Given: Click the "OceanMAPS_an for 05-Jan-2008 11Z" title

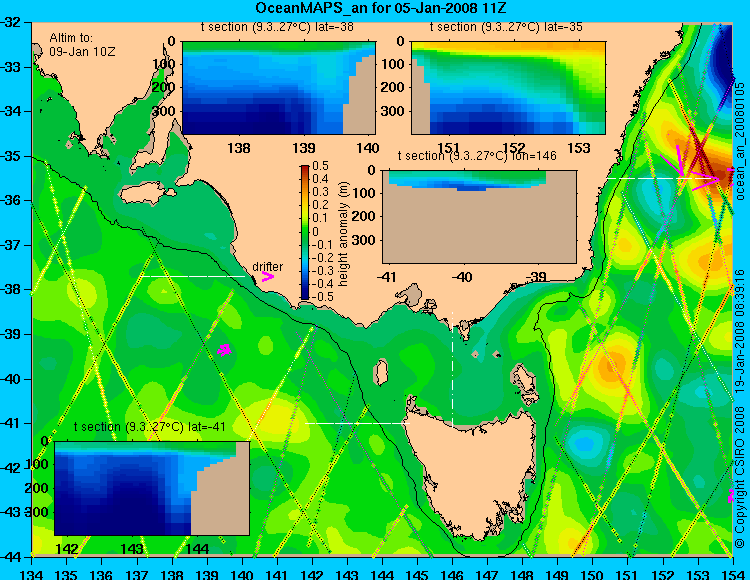Looking at the screenshot, I should 381,8.
